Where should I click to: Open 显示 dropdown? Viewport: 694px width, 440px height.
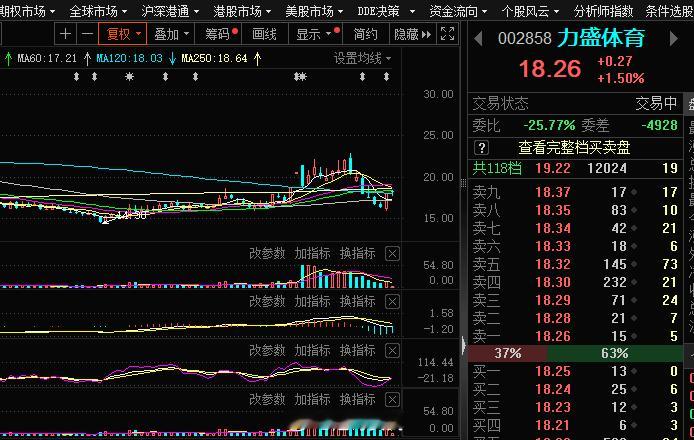coord(316,34)
